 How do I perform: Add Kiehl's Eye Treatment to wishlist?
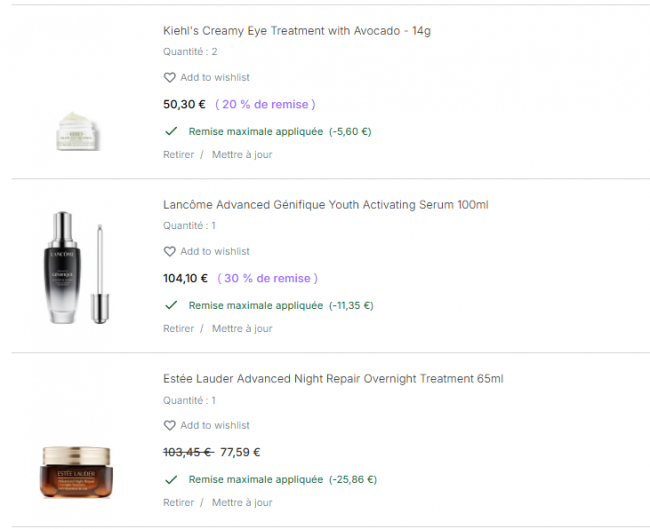point(215,78)
